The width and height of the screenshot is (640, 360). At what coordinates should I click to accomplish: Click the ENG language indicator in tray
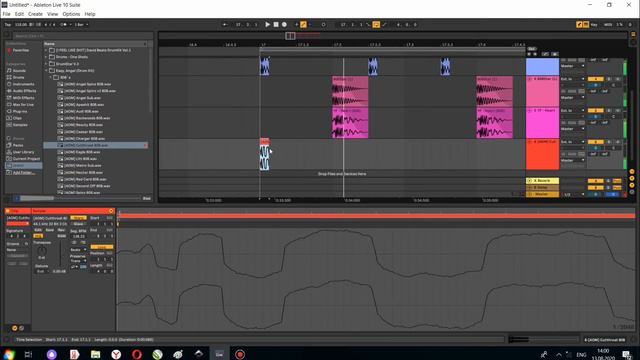581,354
